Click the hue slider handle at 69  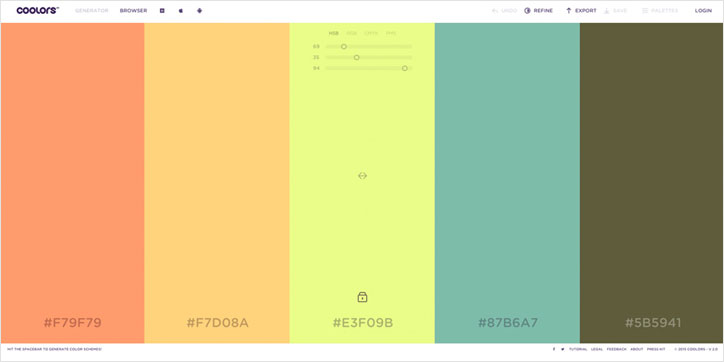point(344,47)
